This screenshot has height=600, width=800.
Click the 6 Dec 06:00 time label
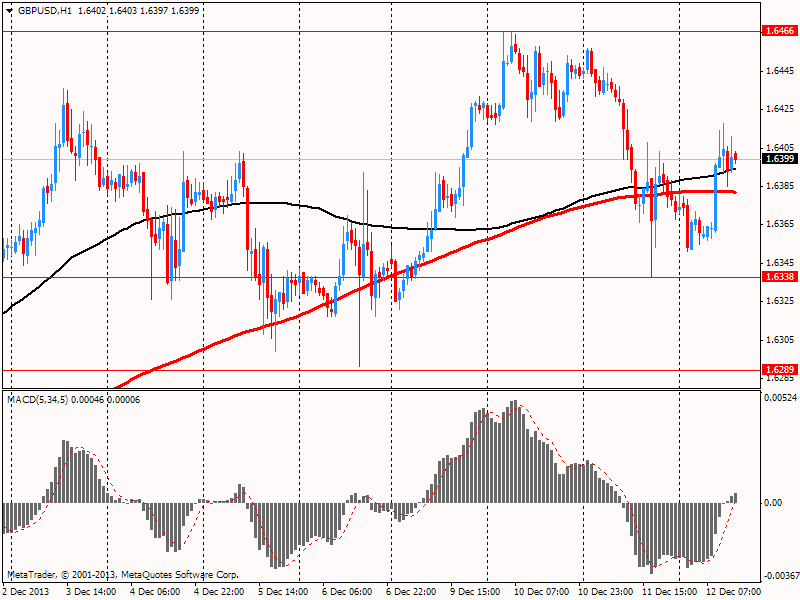[347, 592]
